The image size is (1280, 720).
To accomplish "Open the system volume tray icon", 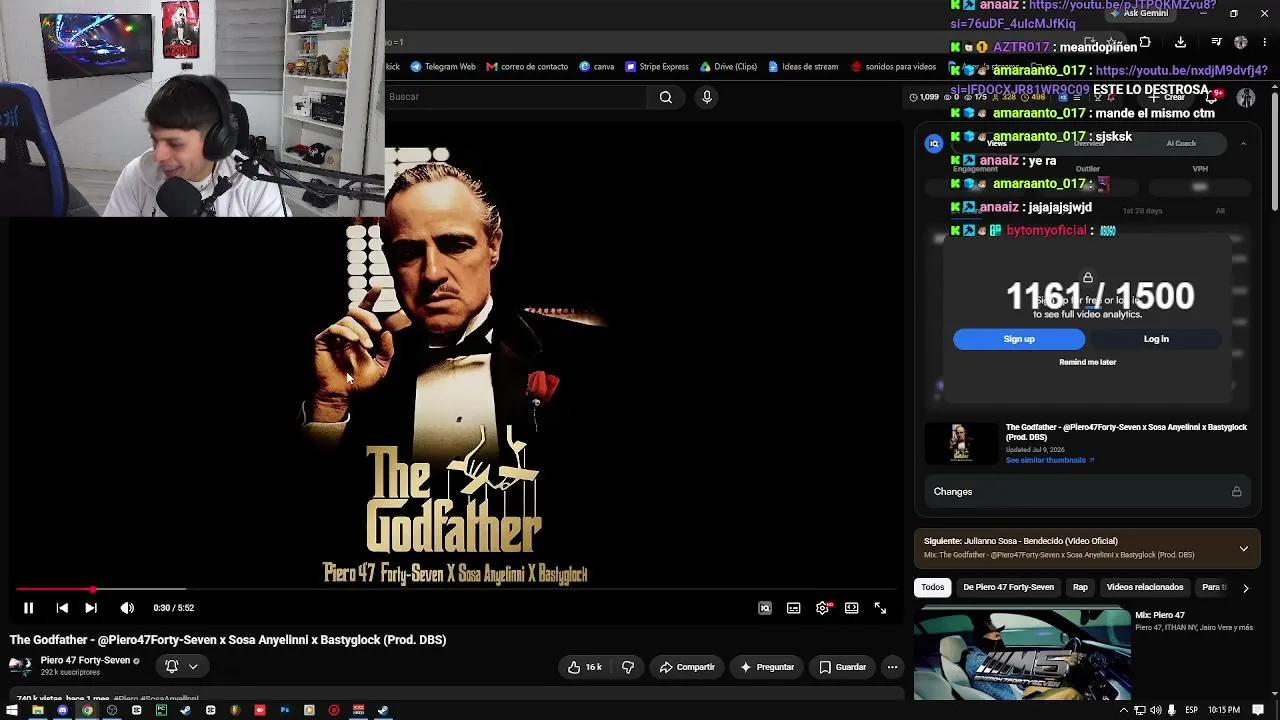I will (1156, 711).
